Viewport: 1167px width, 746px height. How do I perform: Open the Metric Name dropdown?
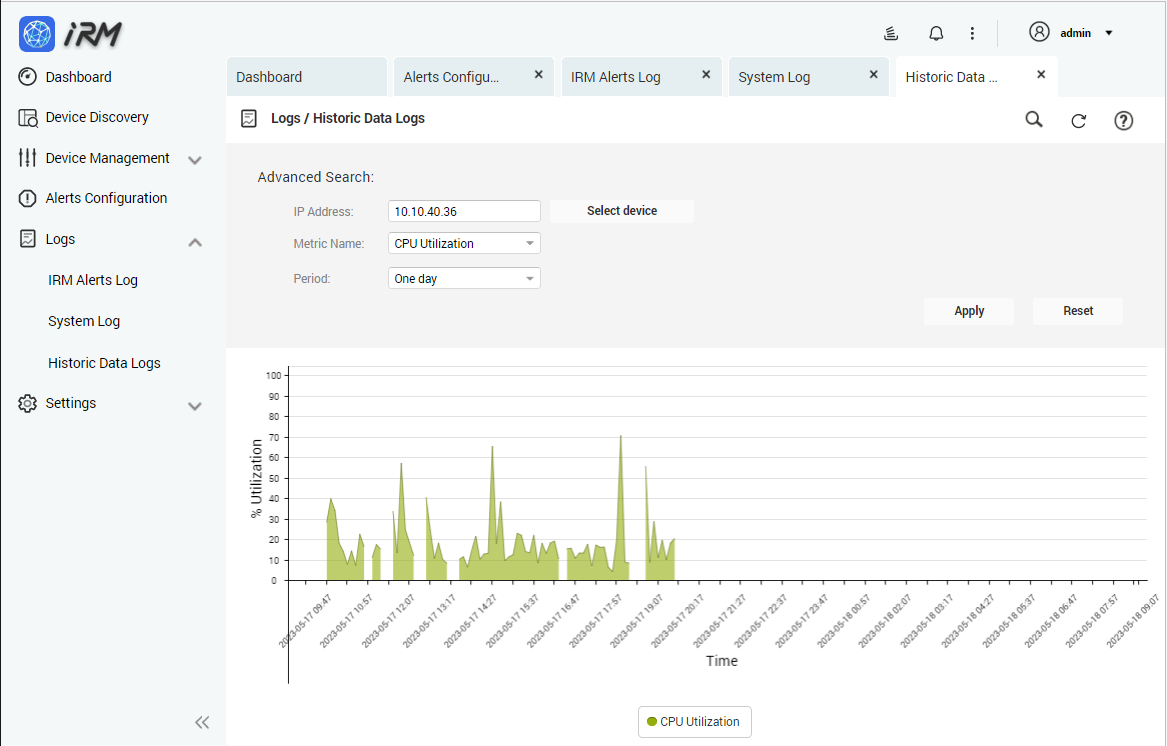pyautogui.click(x=463, y=243)
